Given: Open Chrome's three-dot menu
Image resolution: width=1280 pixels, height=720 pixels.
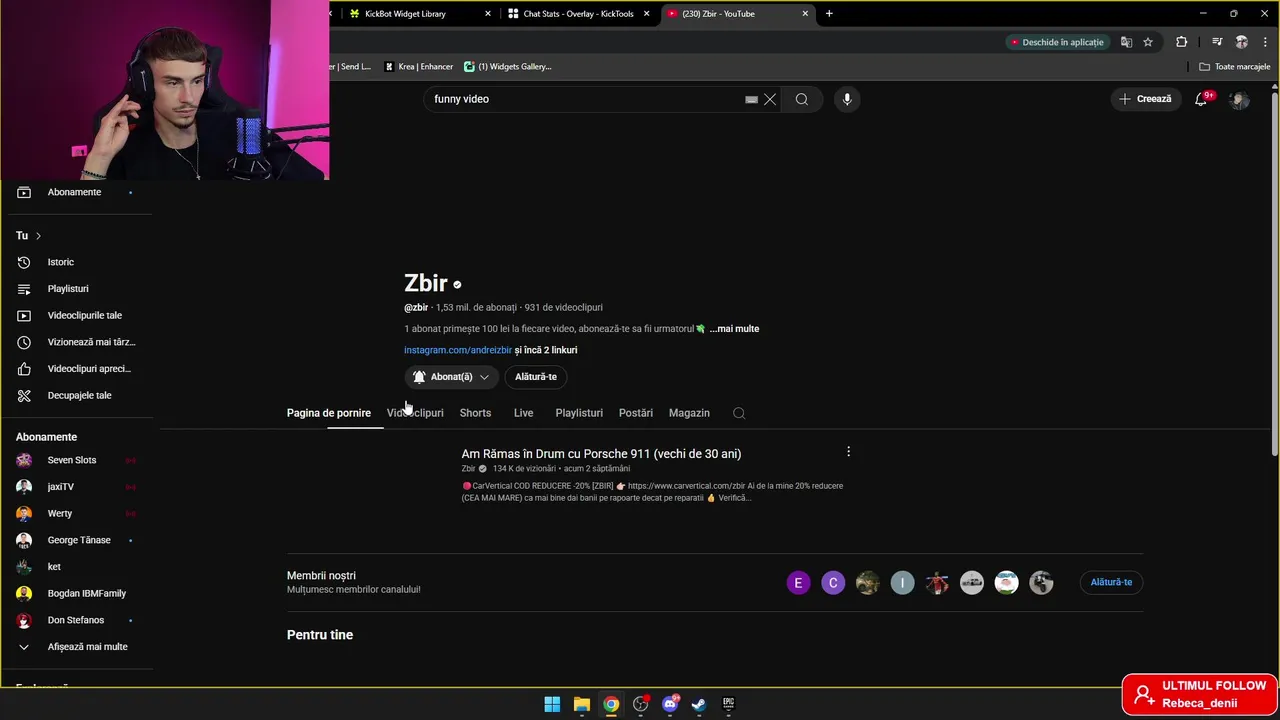Looking at the screenshot, I should (1263, 42).
